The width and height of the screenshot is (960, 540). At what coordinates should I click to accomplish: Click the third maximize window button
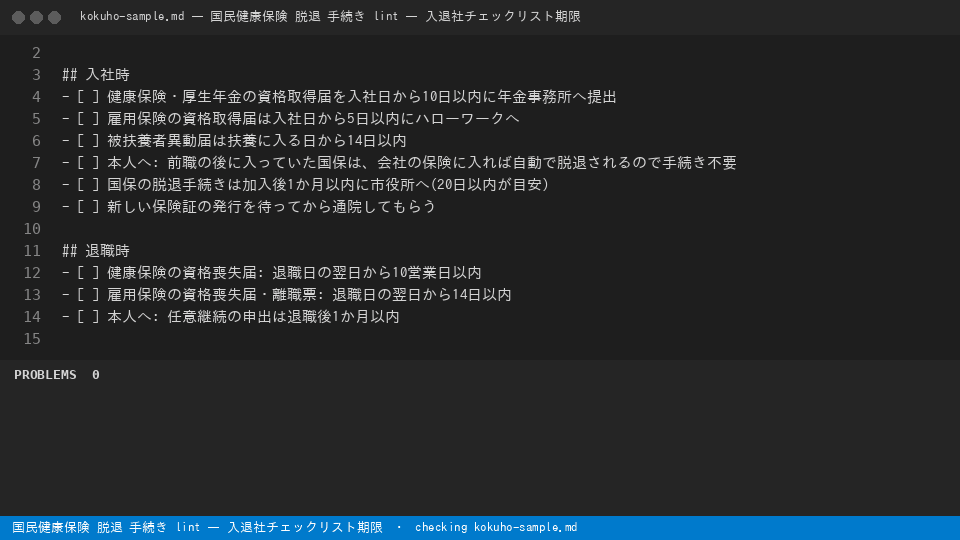pyautogui.click(x=54, y=18)
